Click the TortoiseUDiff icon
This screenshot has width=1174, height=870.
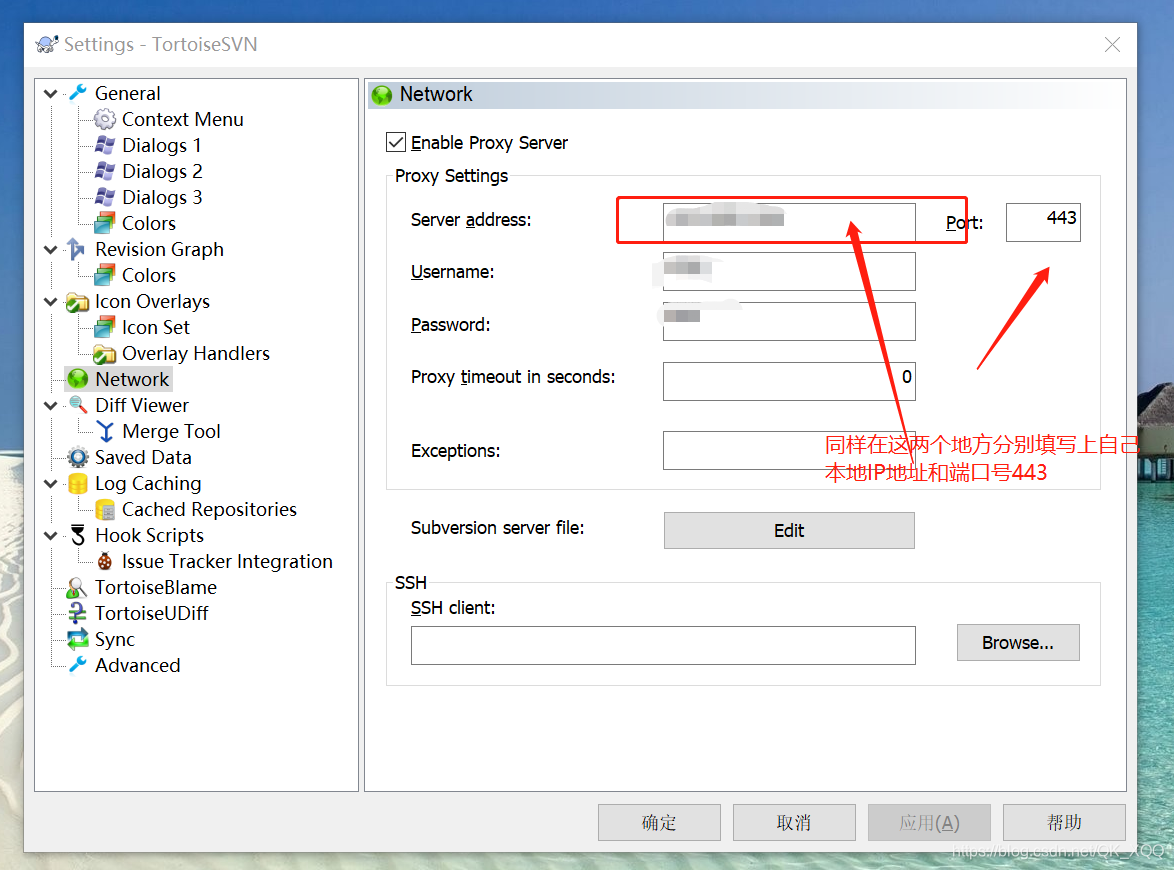click(x=77, y=613)
